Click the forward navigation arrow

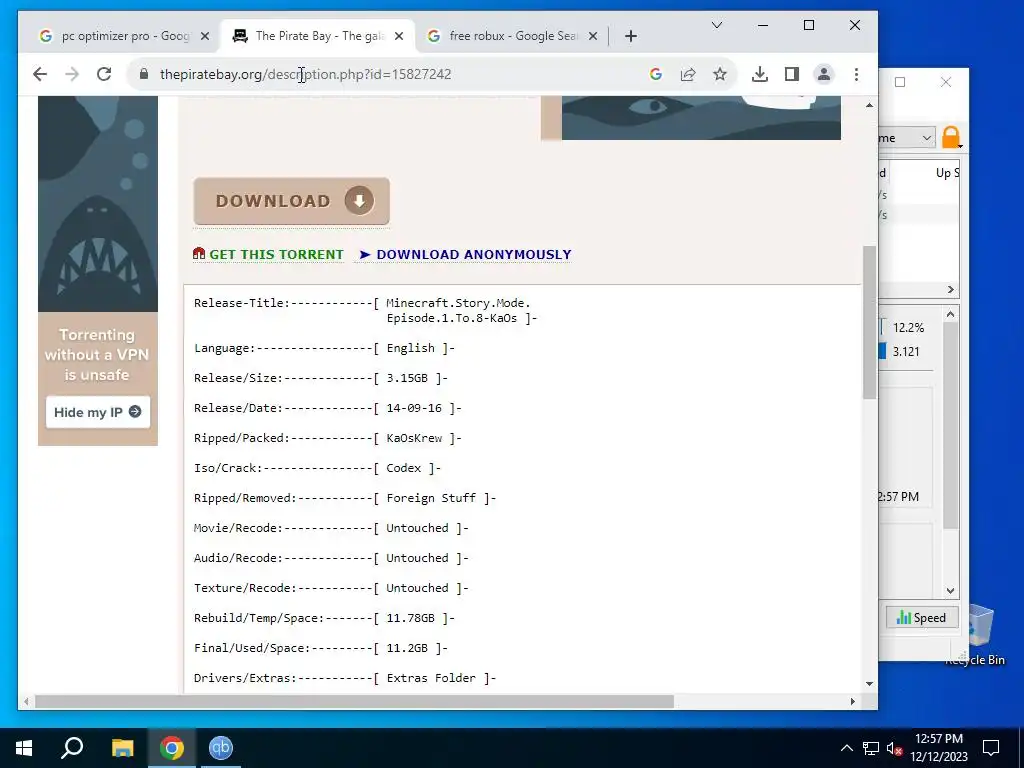tap(72, 74)
